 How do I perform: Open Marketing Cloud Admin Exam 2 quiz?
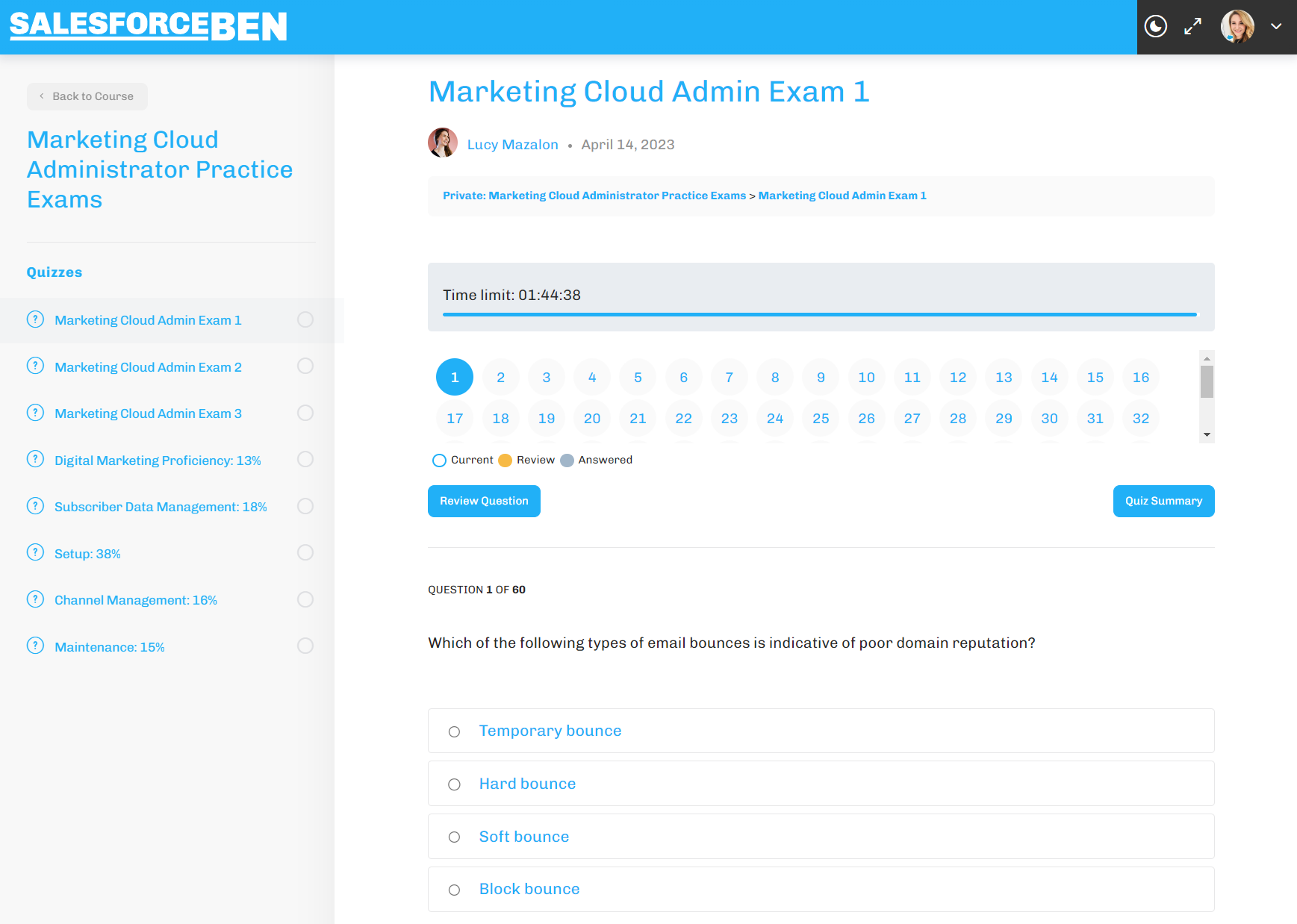tap(148, 367)
